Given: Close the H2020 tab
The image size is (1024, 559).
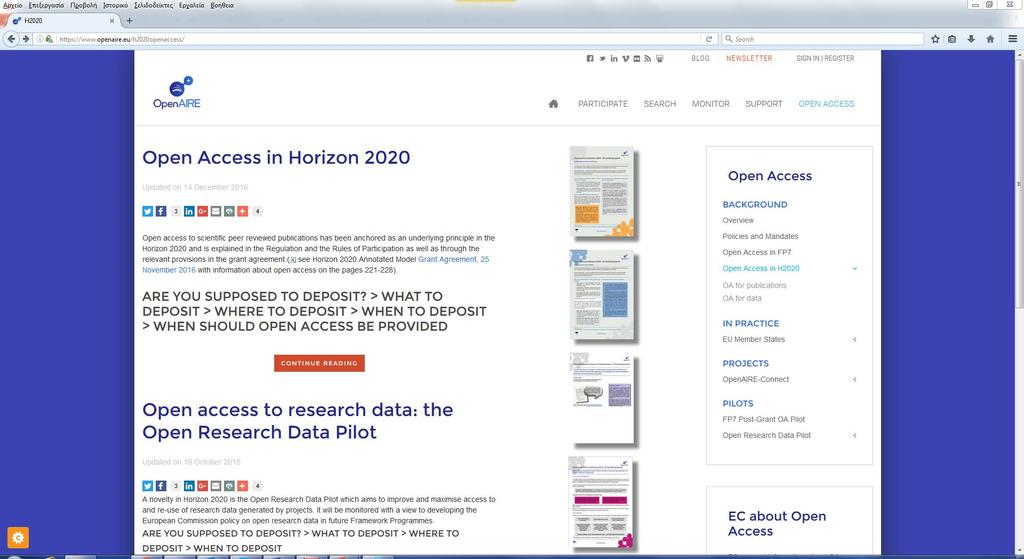Looking at the screenshot, I should (112, 21).
